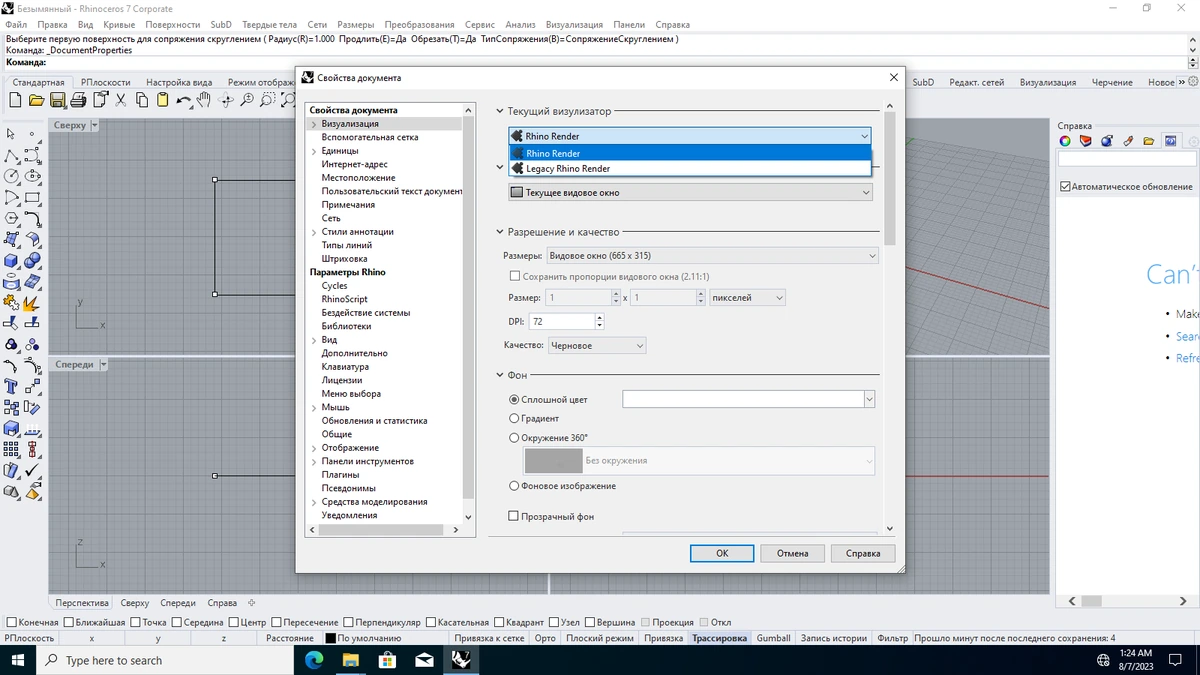Open the Качество Черновое dropdown

(x=597, y=346)
